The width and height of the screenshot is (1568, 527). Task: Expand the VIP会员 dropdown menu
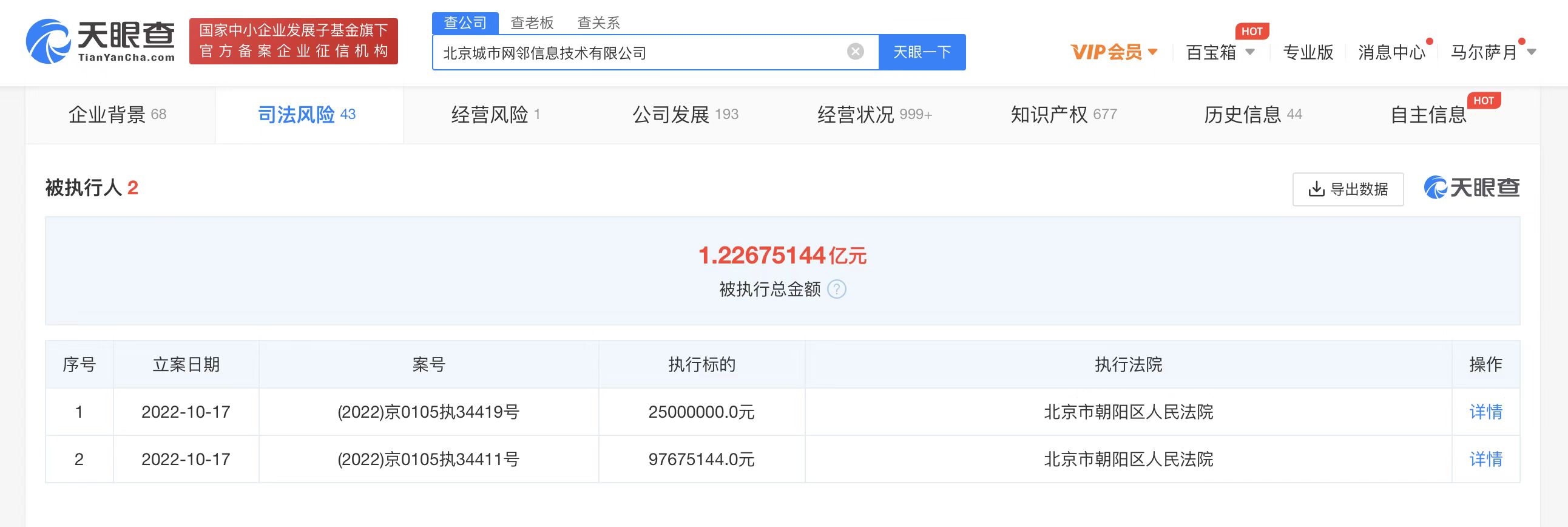(x=1113, y=52)
